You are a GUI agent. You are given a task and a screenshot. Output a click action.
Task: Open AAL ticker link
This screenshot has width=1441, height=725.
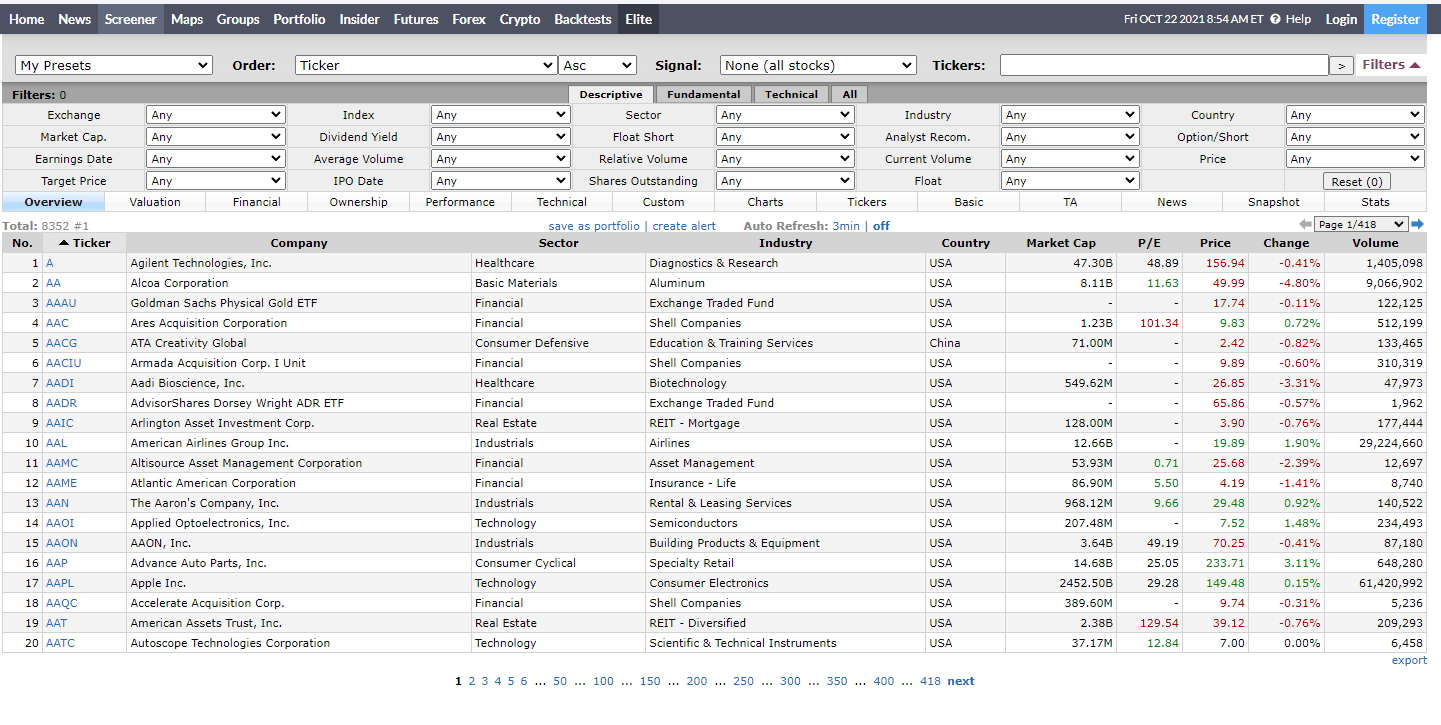pos(56,443)
